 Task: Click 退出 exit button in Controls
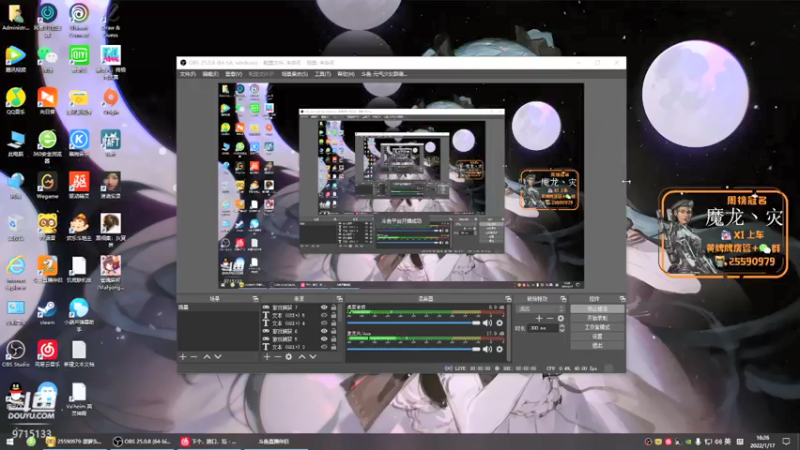[x=597, y=346]
